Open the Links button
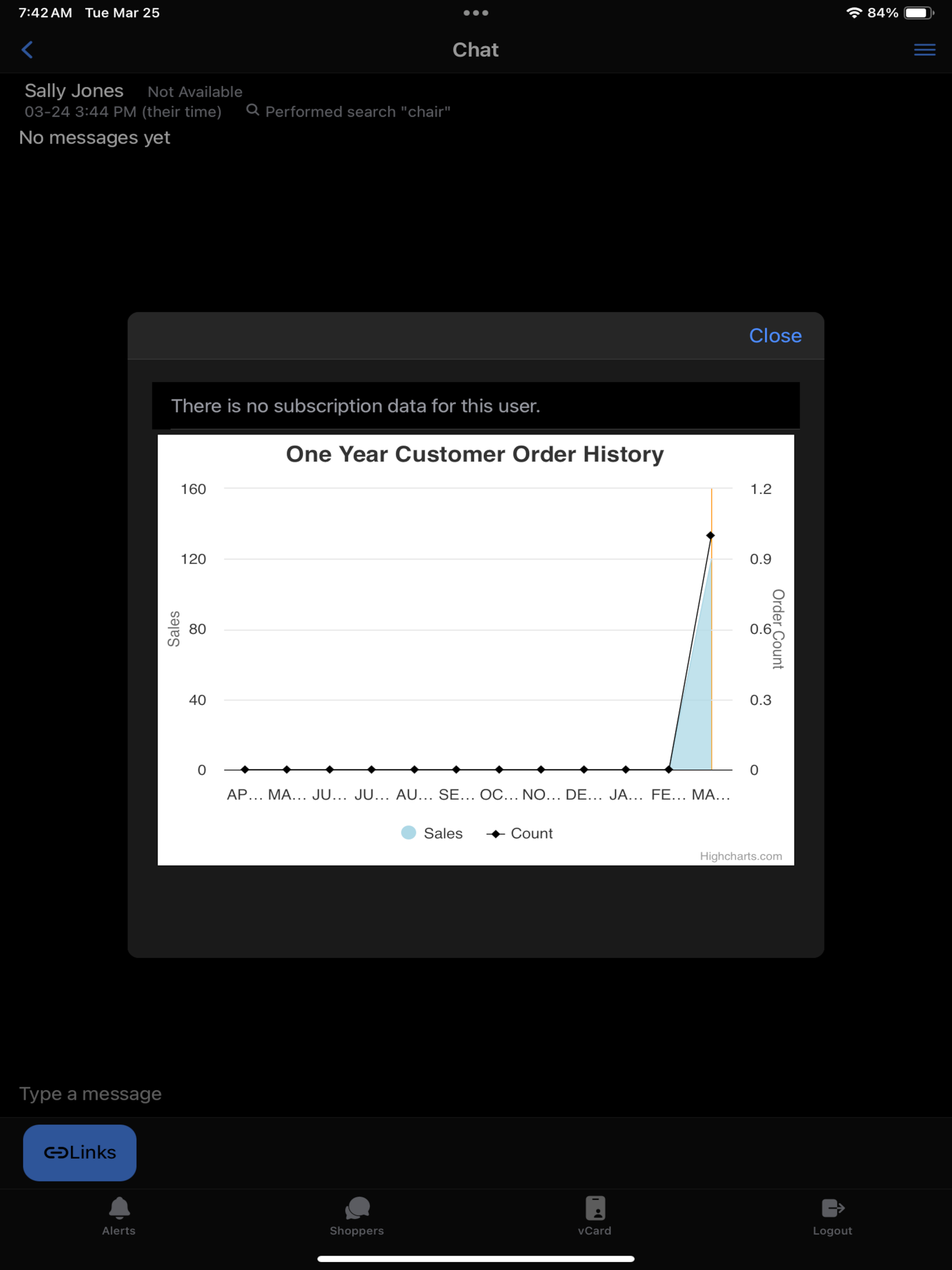 click(x=80, y=1152)
